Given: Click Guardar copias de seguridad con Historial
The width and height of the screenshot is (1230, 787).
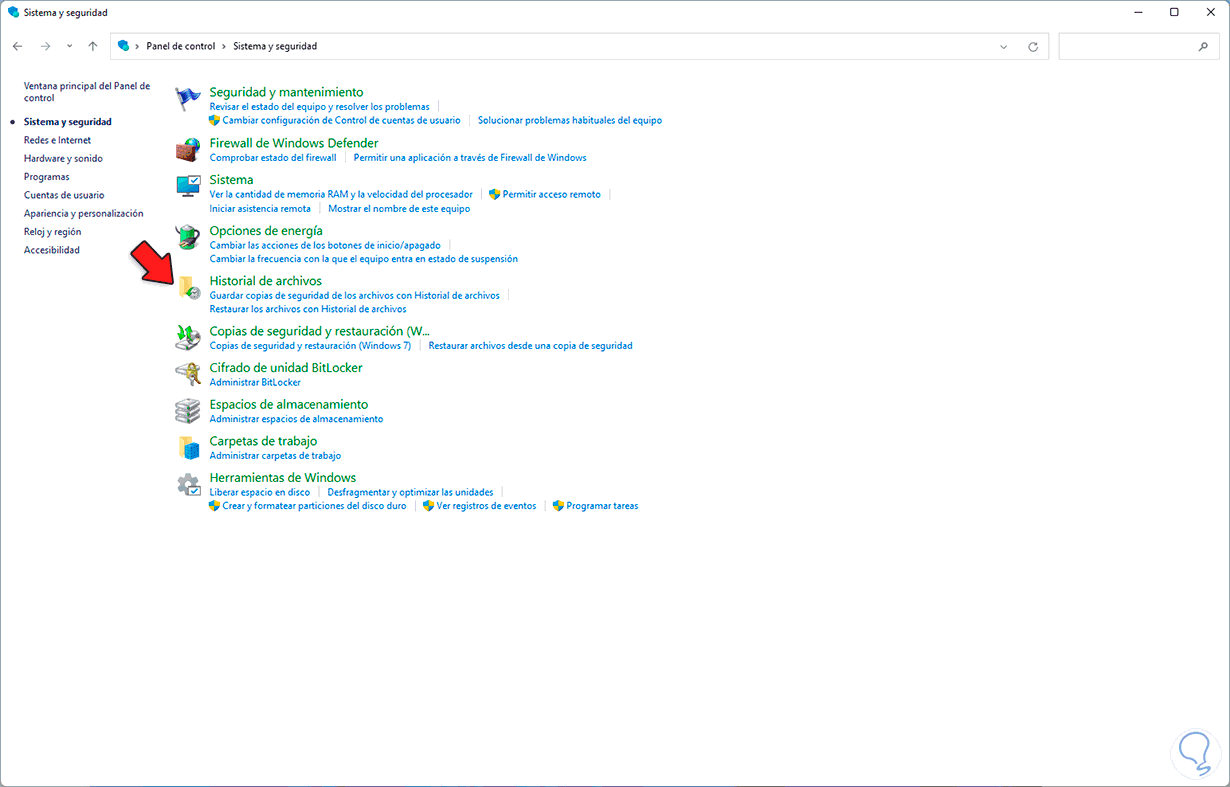Looking at the screenshot, I should coord(354,295).
